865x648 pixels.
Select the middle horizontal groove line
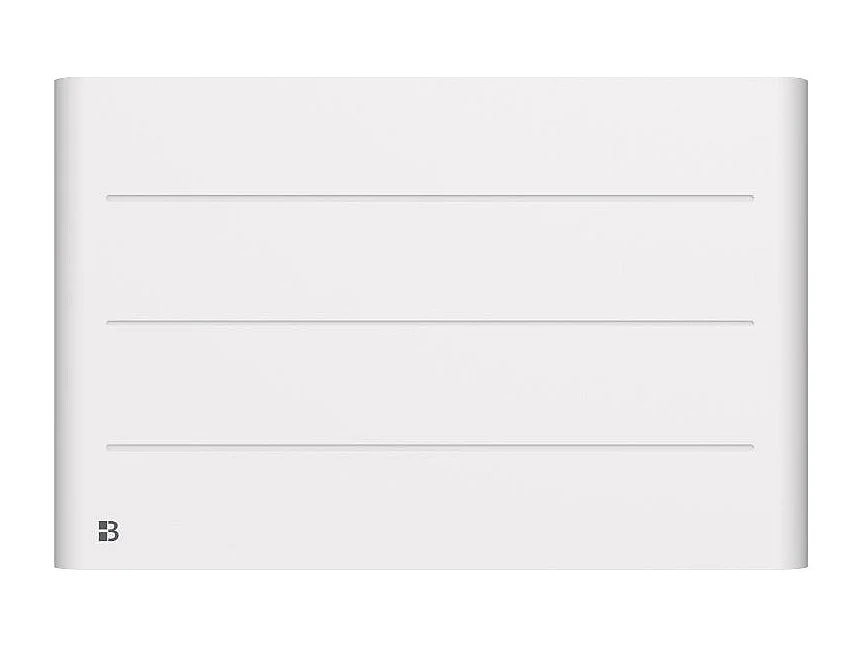[430, 322]
